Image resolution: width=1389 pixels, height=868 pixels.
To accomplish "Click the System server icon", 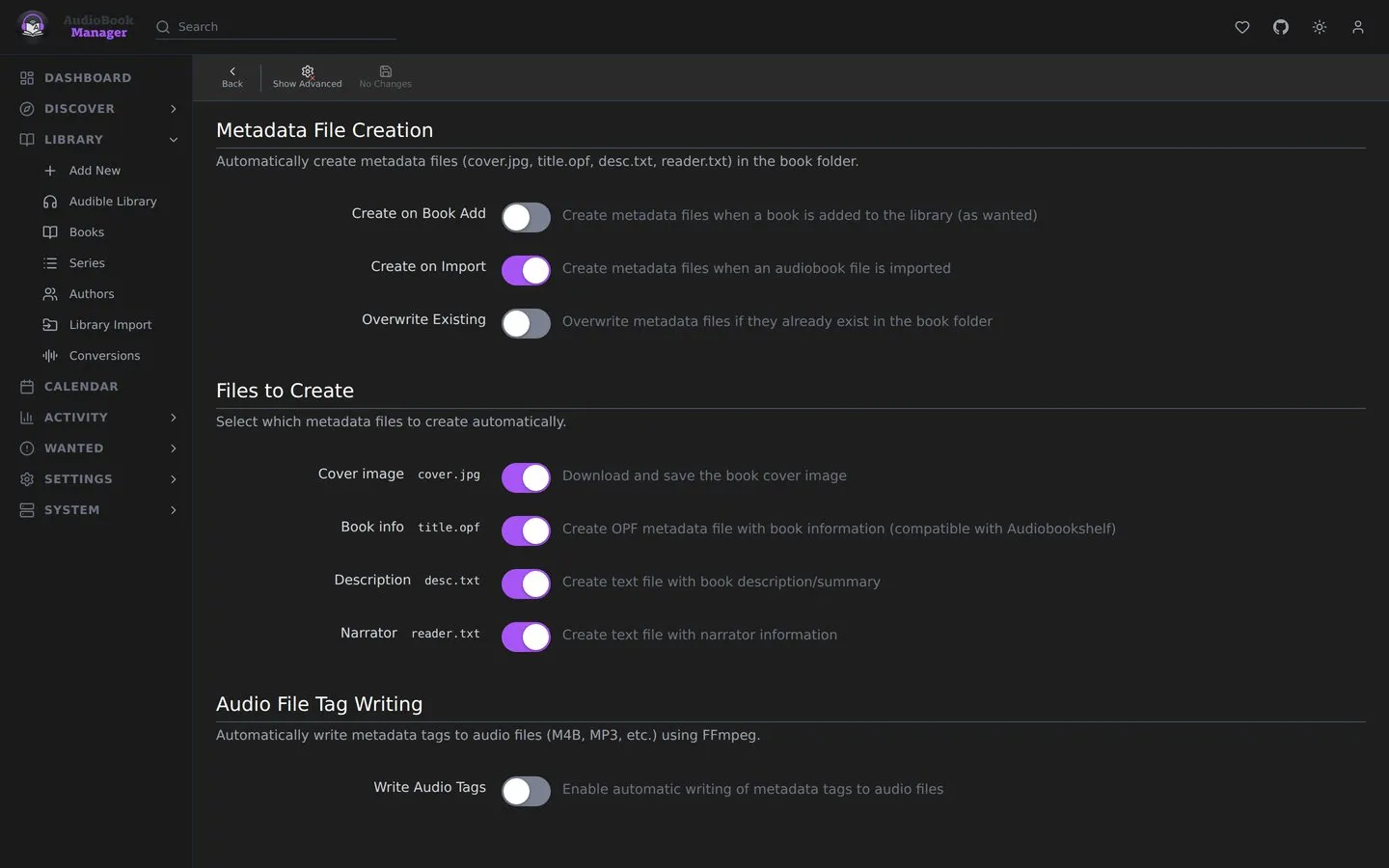I will coord(27,510).
